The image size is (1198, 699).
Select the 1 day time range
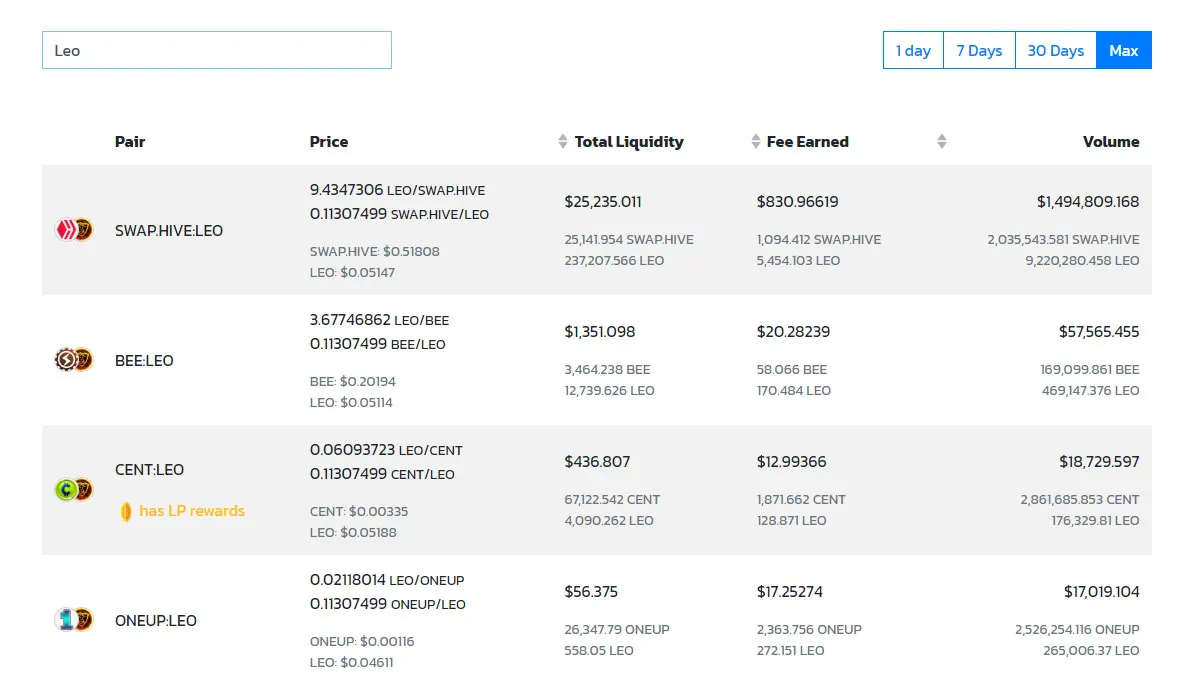[x=913, y=50]
